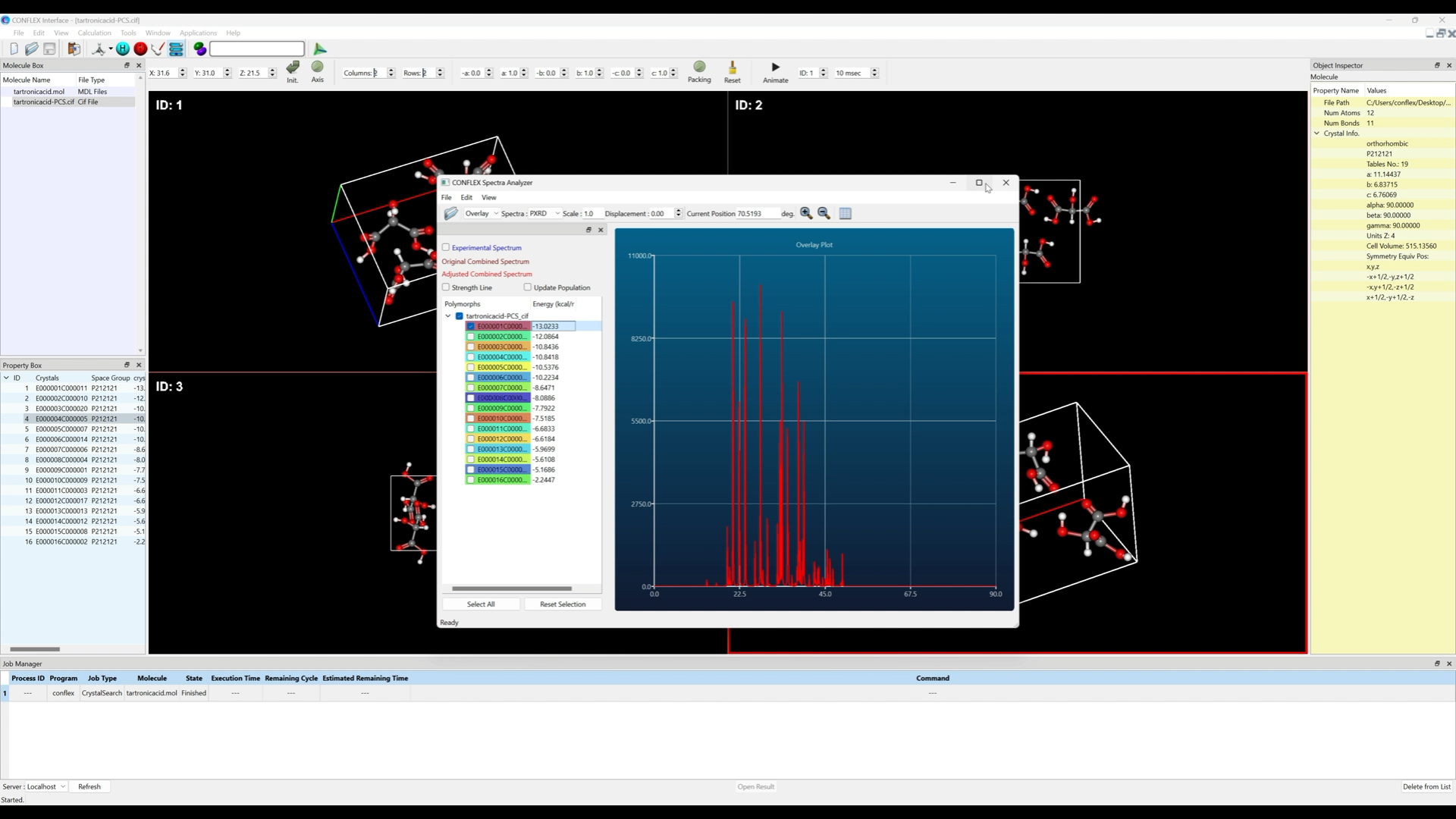
Task: Open the table view icon in Spectra Analyzer
Action: [x=845, y=213]
